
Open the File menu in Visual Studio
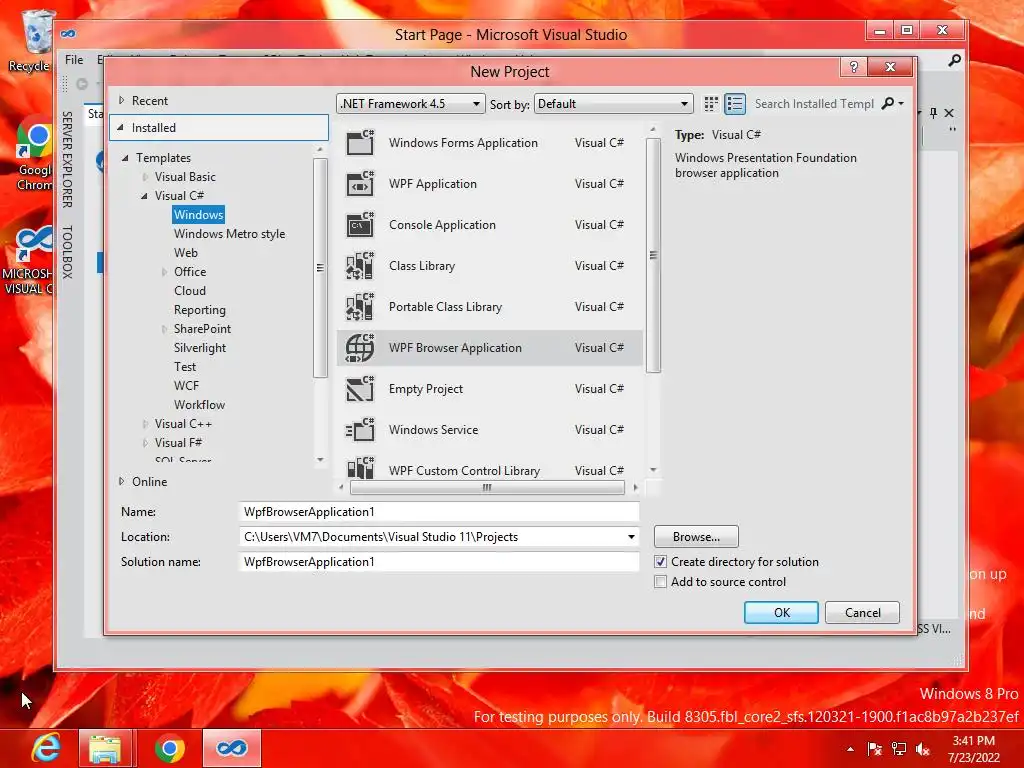click(74, 60)
